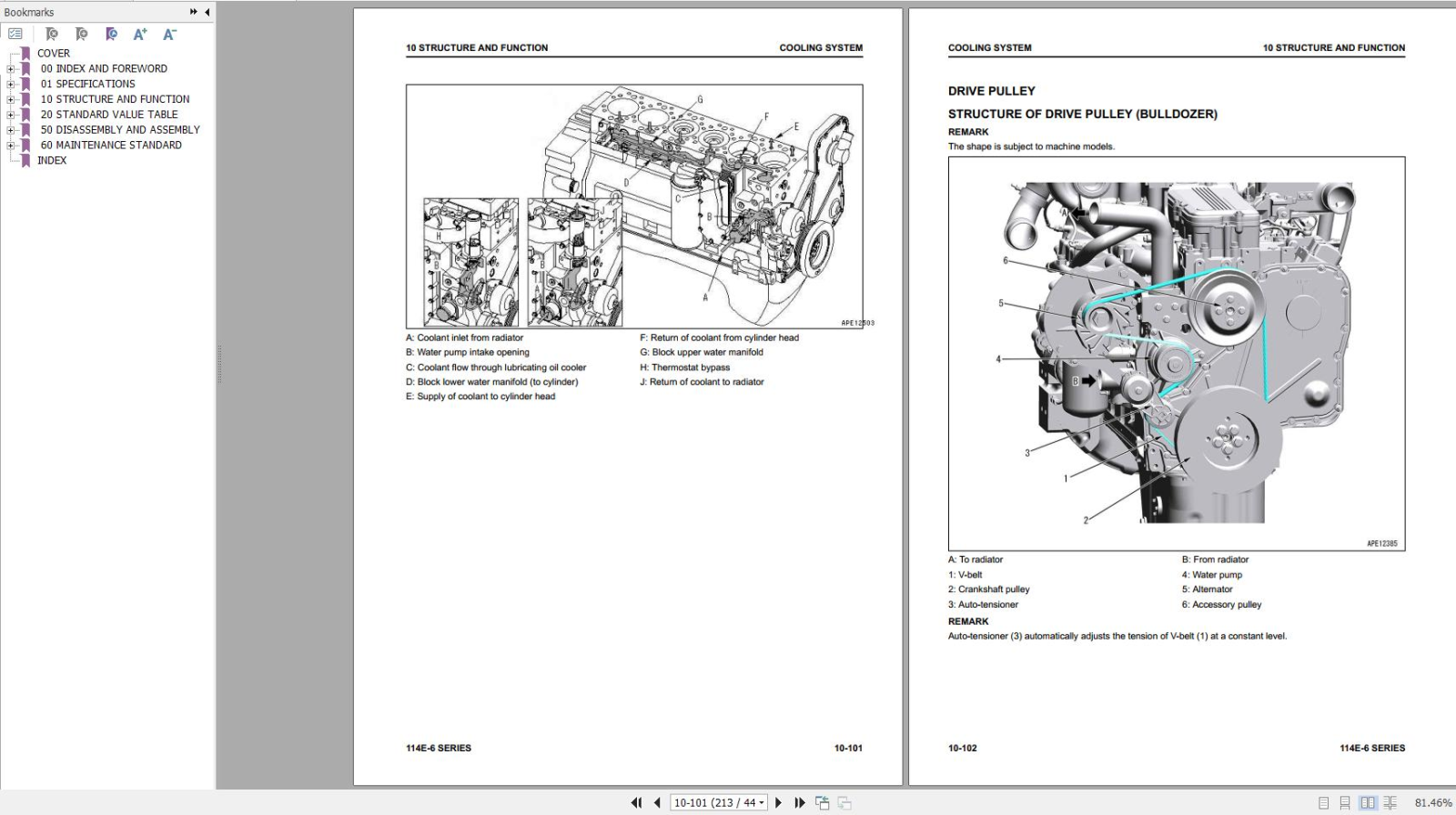Jump to the first page
Viewport: 1456px width, 815px height.
[636, 802]
